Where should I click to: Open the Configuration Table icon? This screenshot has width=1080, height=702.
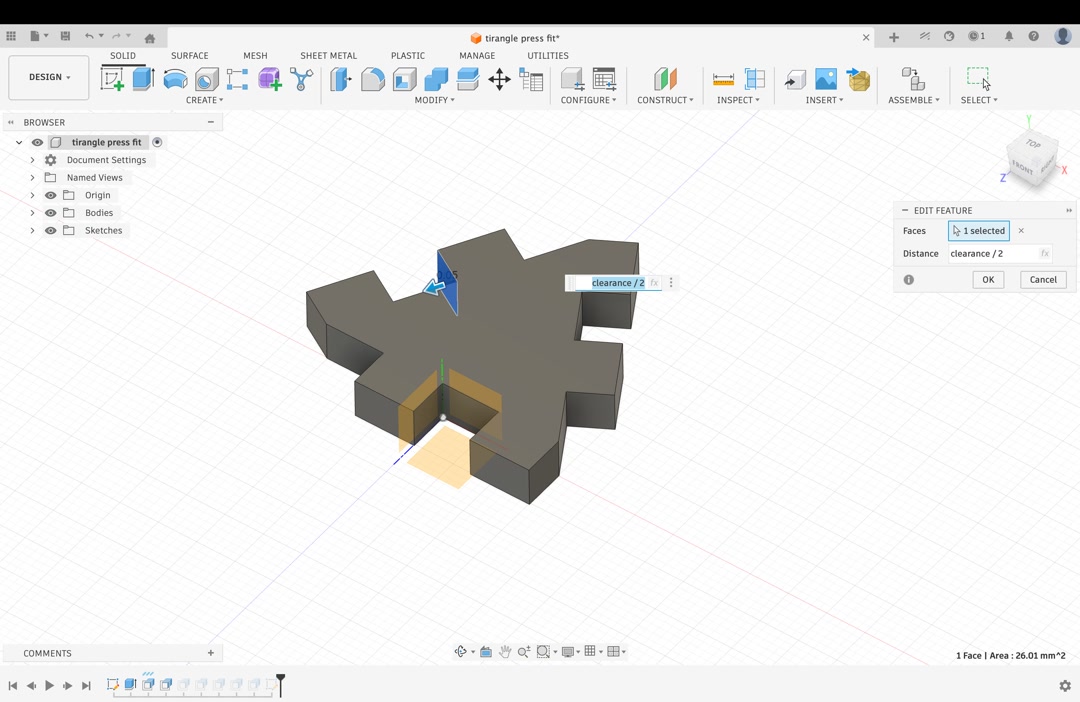pyautogui.click(x=604, y=79)
